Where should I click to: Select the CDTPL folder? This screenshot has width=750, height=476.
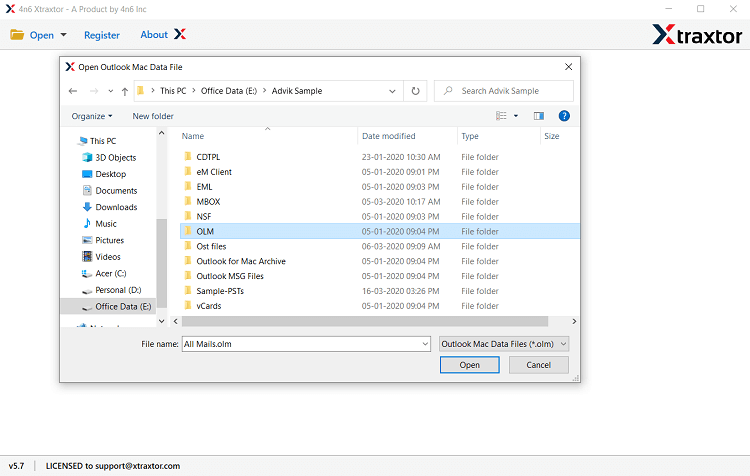point(209,157)
